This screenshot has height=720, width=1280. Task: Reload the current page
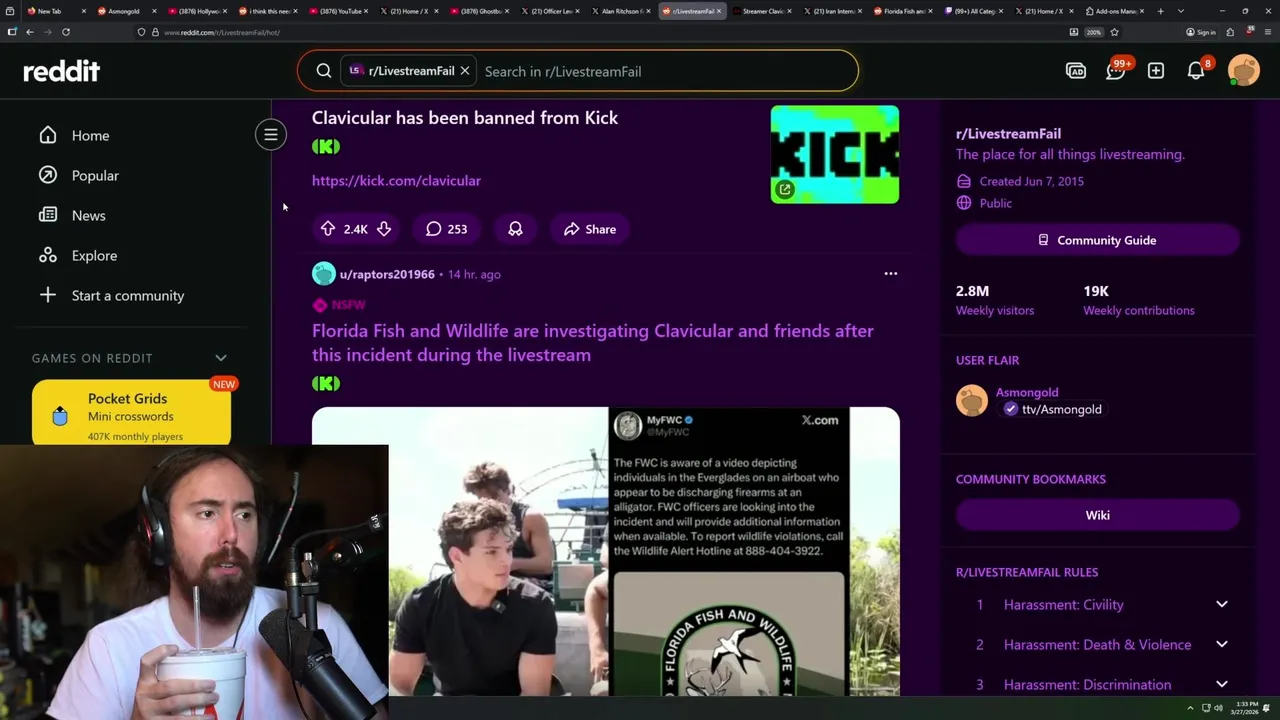point(66,32)
